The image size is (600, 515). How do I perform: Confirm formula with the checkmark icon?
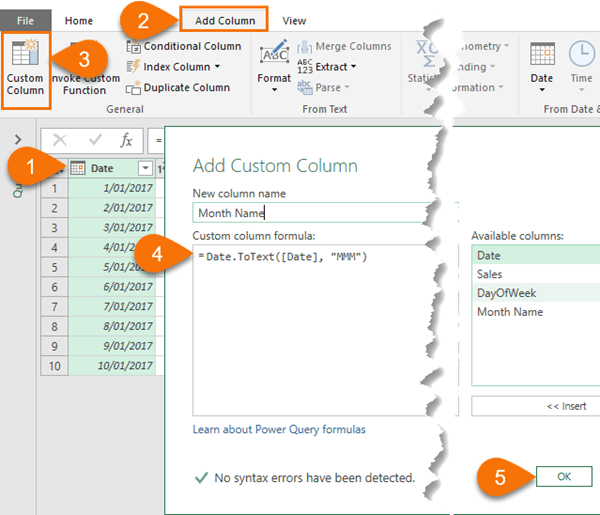[x=95, y=140]
